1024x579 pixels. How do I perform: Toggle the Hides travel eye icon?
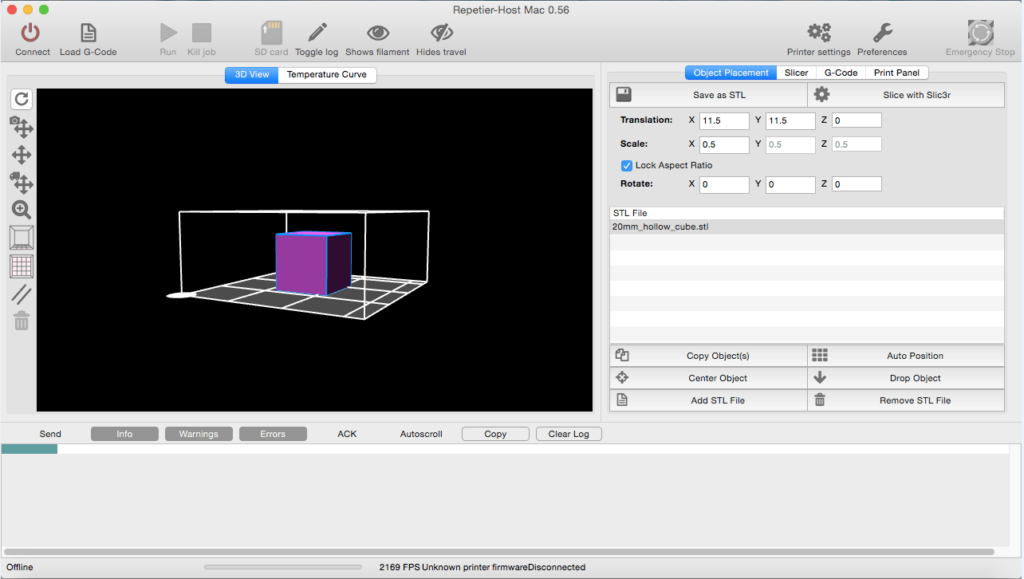click(441, 33)
